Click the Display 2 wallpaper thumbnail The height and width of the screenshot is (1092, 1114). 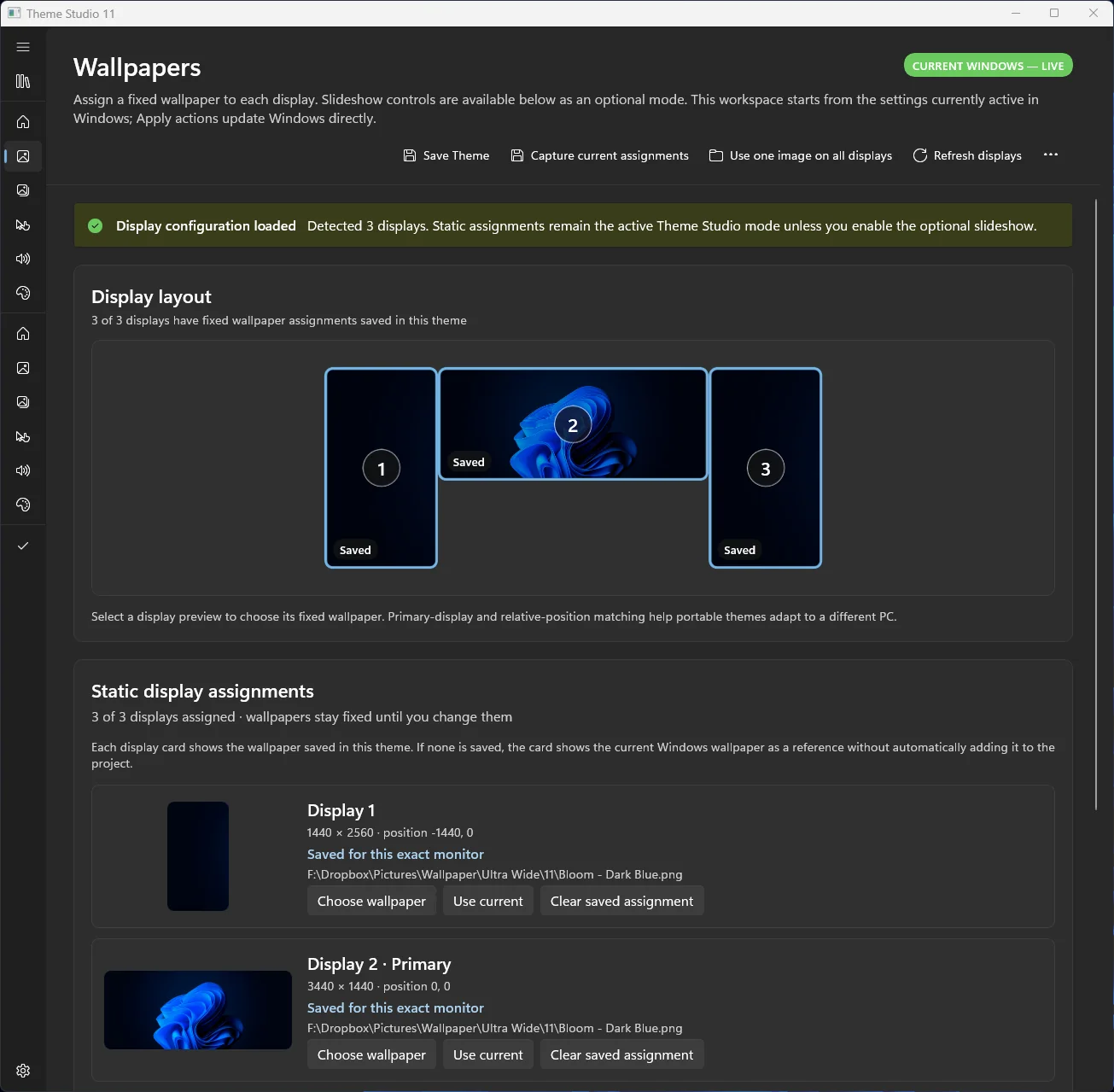click(198, 1010)
